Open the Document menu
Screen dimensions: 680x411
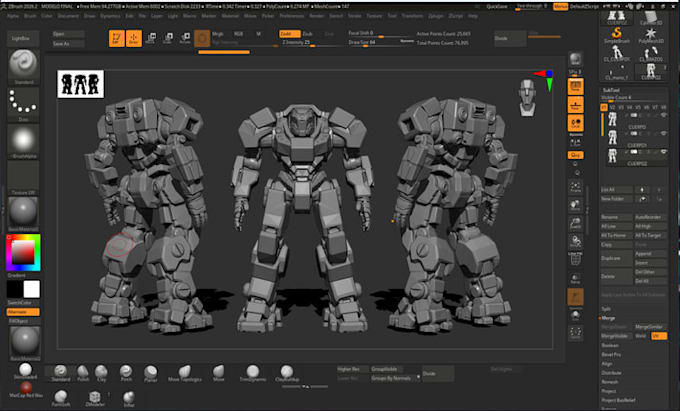68,16
